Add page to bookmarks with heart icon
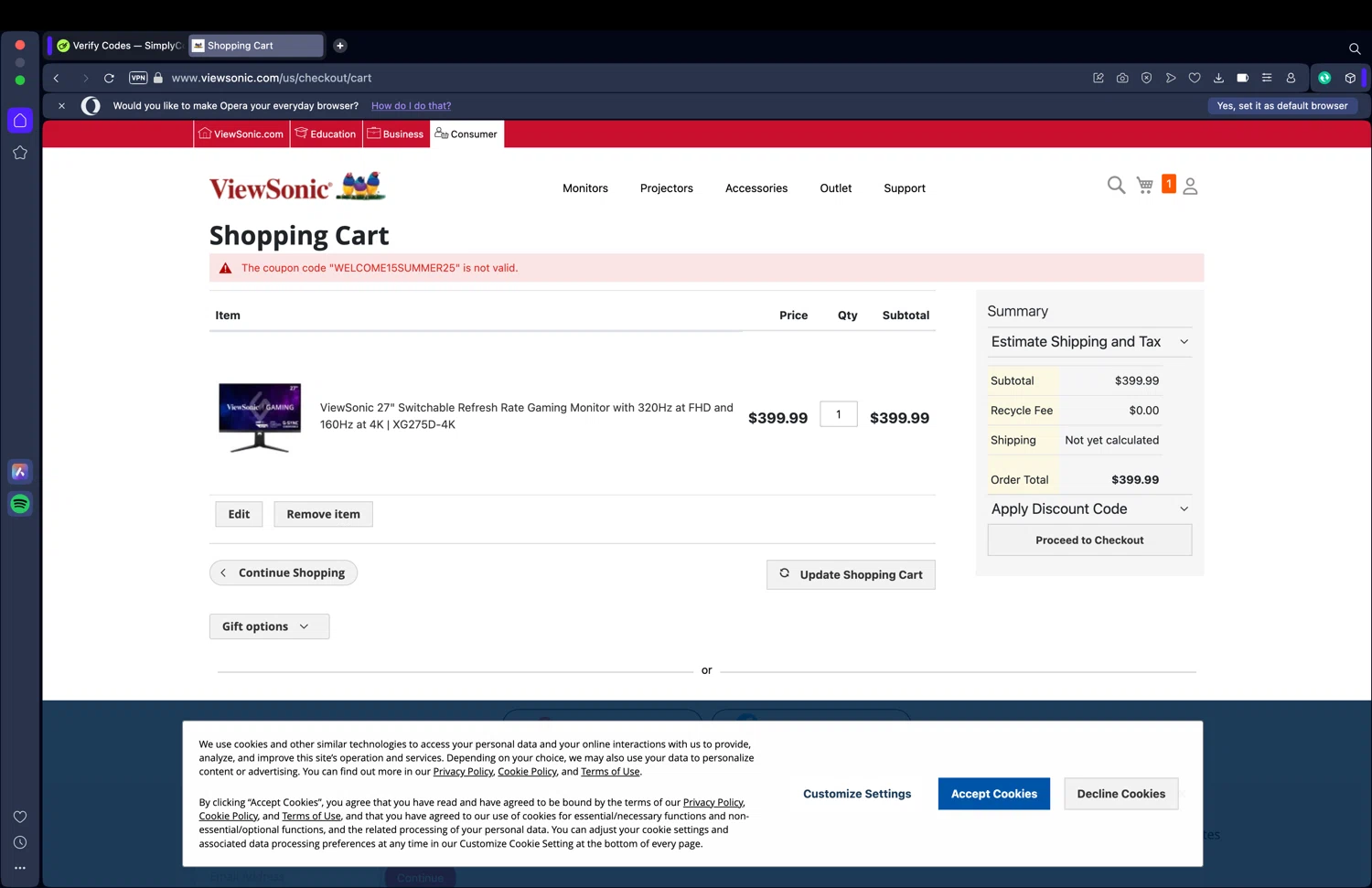The image size is (1372, 888). 1195,78
